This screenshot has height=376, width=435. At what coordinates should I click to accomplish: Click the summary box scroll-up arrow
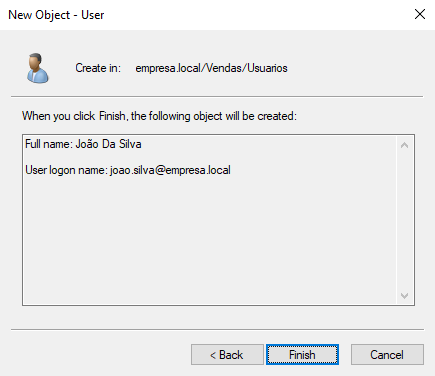click(405, 145)
